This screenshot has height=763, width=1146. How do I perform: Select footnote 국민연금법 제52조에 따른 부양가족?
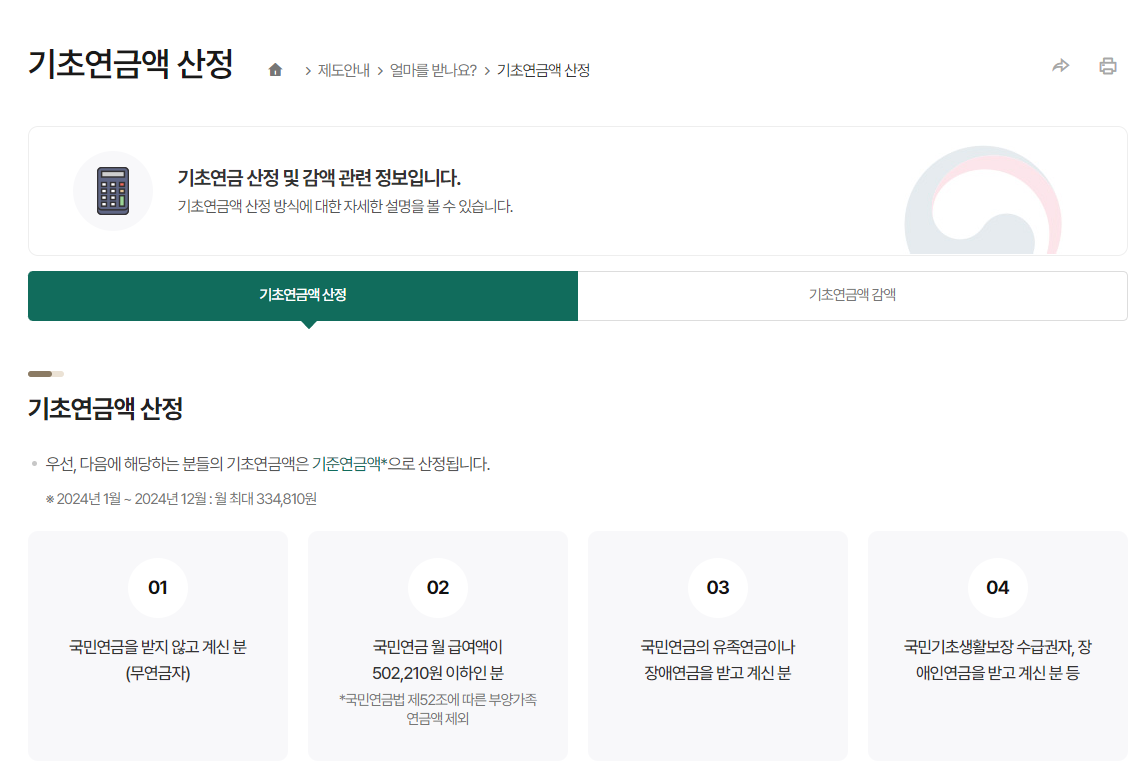click(438, 699)
